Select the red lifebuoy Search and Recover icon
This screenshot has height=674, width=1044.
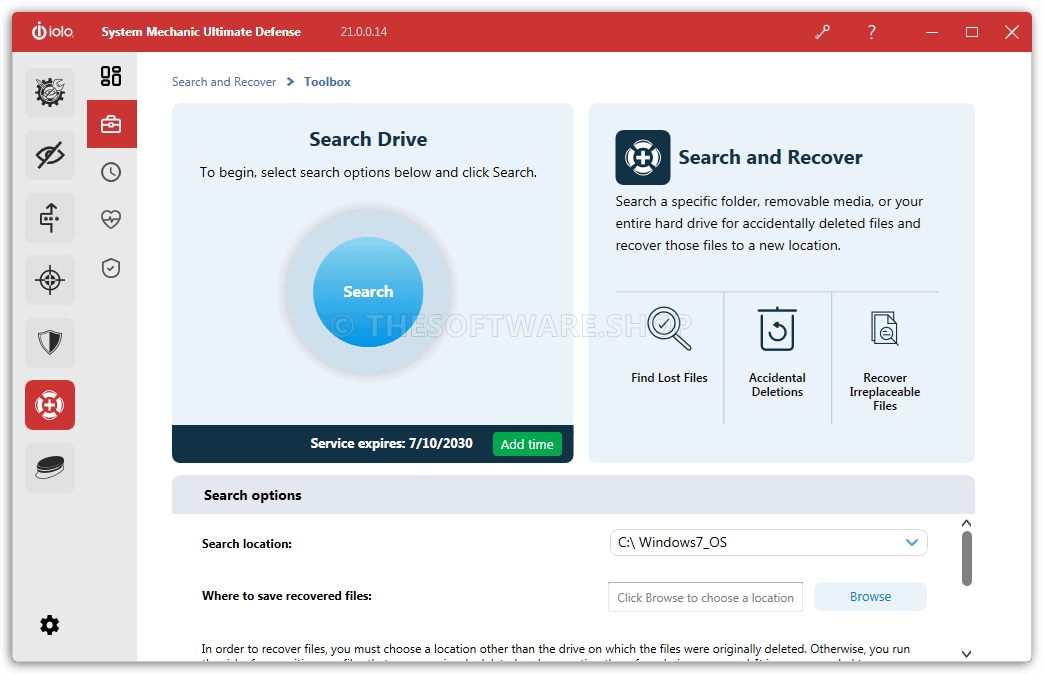50,405
